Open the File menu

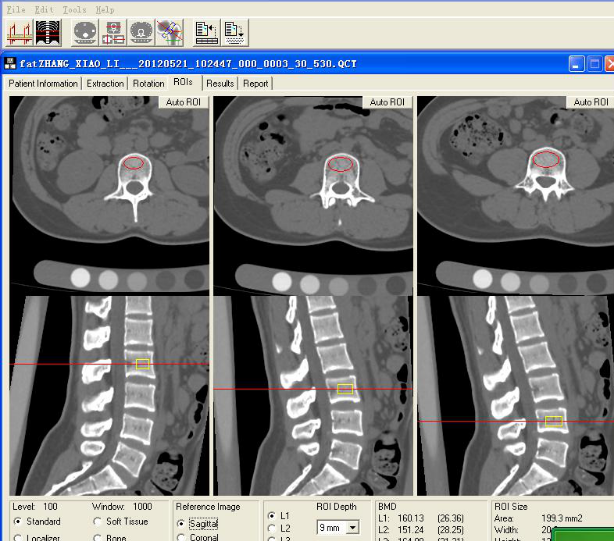pyautogui.click(x=16, y=9)
